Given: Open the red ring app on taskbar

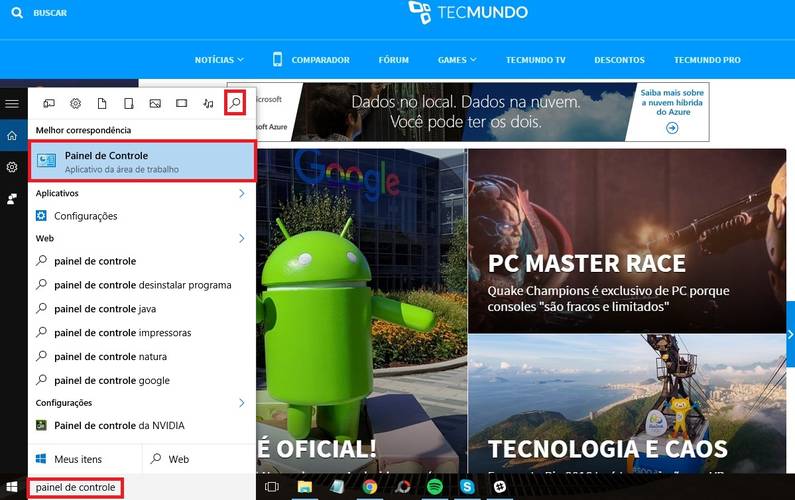Looking at the screenshot, I should click(x=402, y=487).
